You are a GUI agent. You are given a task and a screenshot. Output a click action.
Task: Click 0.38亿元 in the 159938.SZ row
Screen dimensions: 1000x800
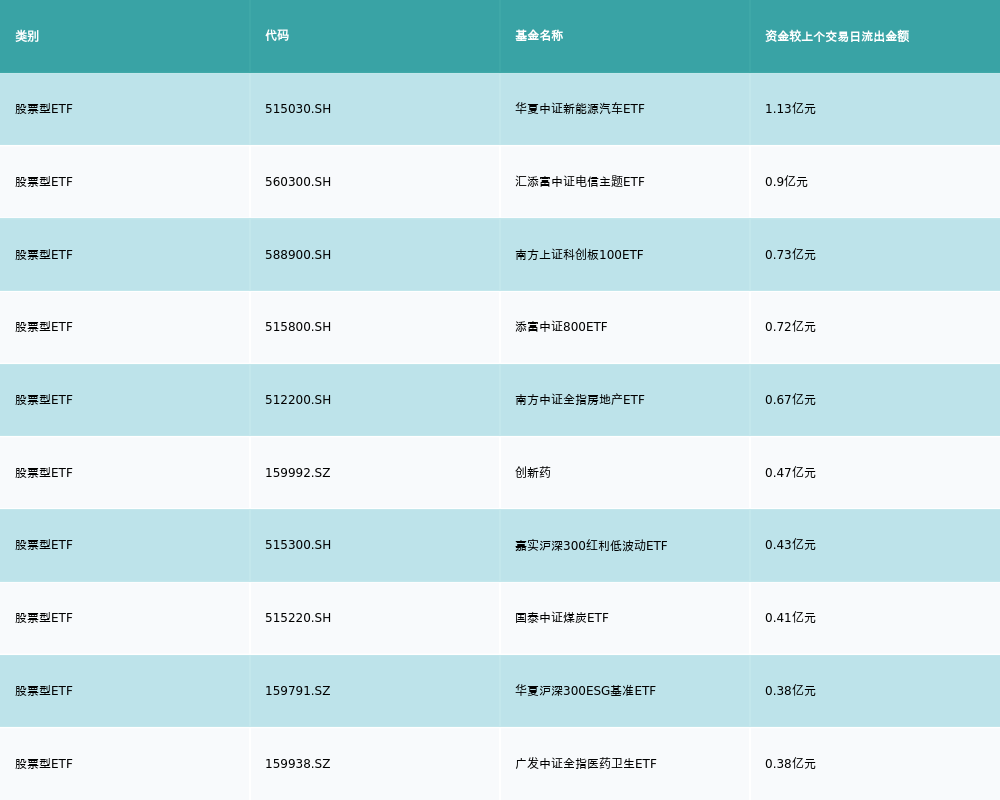click(790, 764)
